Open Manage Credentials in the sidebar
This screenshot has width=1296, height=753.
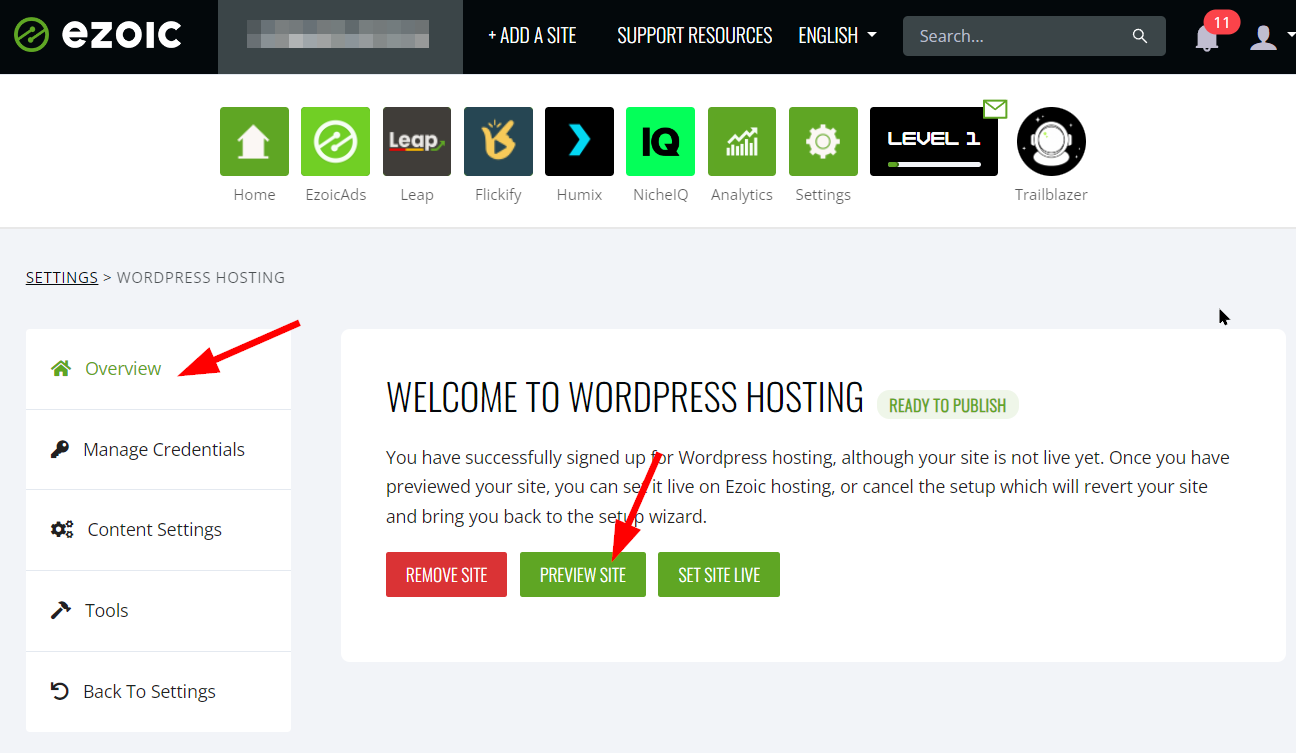[158, 449]
